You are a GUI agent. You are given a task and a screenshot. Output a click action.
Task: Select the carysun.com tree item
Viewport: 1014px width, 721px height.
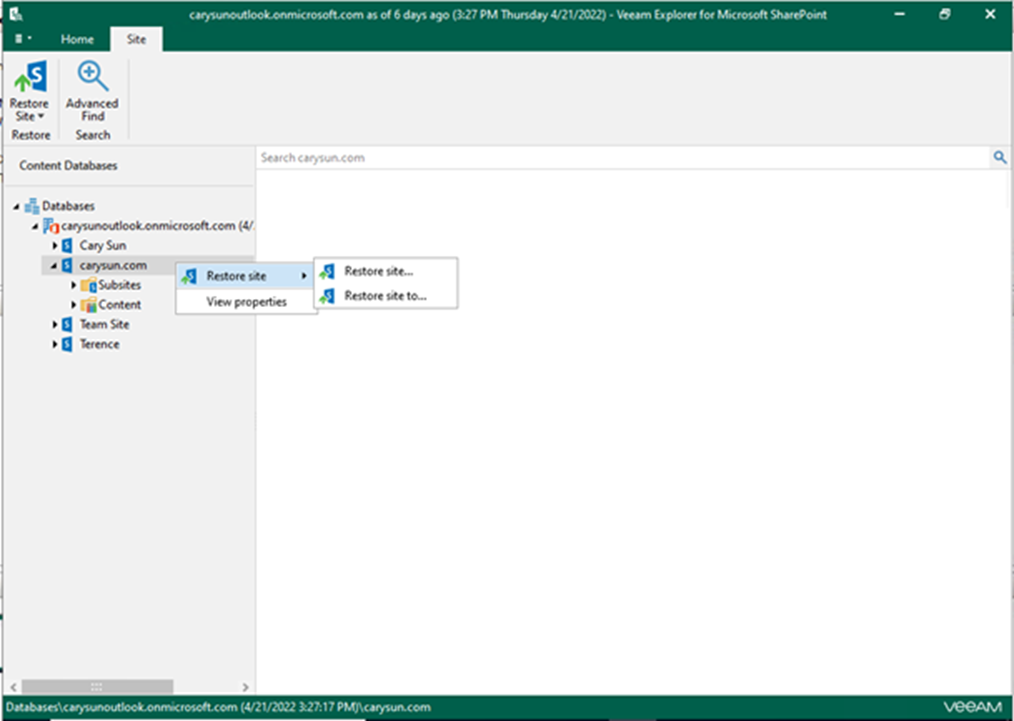tap(113, 265)
